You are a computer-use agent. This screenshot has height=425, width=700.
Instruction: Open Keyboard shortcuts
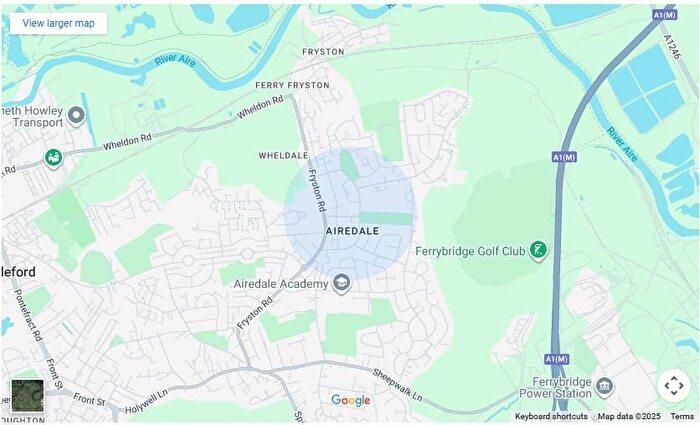pyautogui.click(x=551, y=417)
